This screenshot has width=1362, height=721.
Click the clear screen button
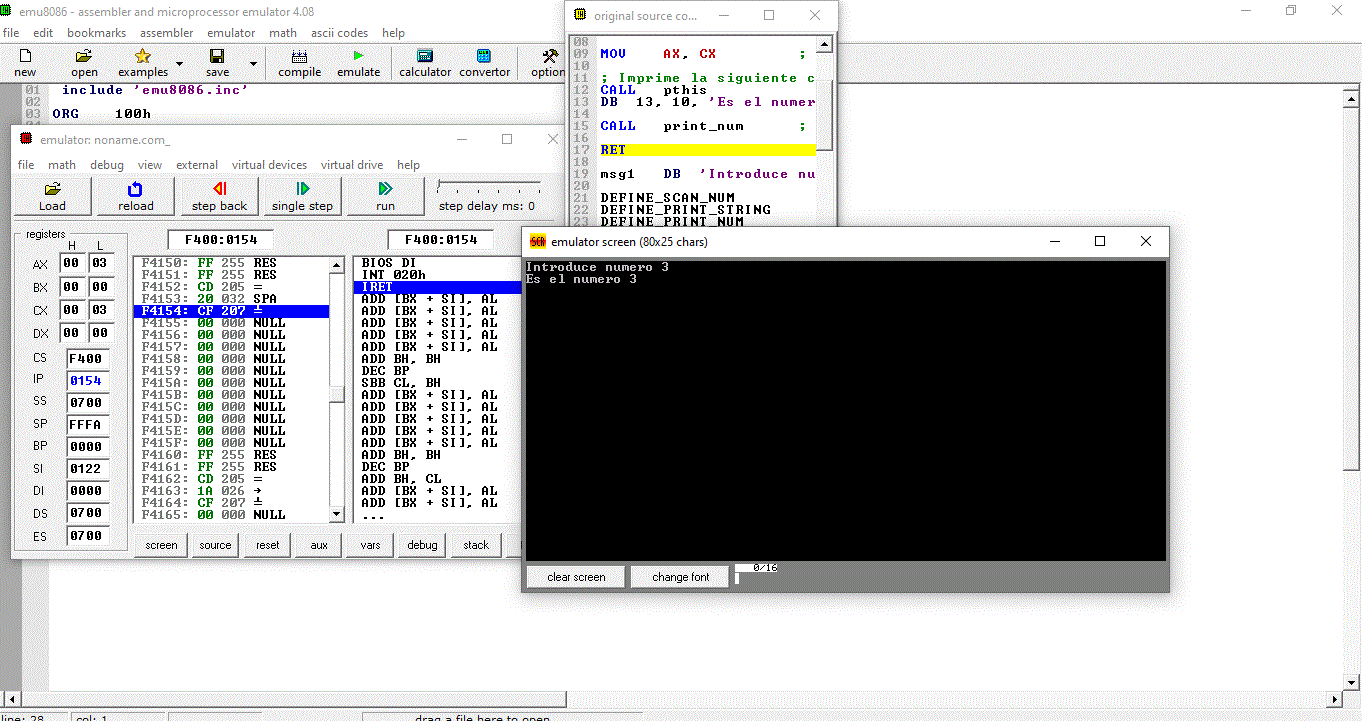tap(576, 577)
